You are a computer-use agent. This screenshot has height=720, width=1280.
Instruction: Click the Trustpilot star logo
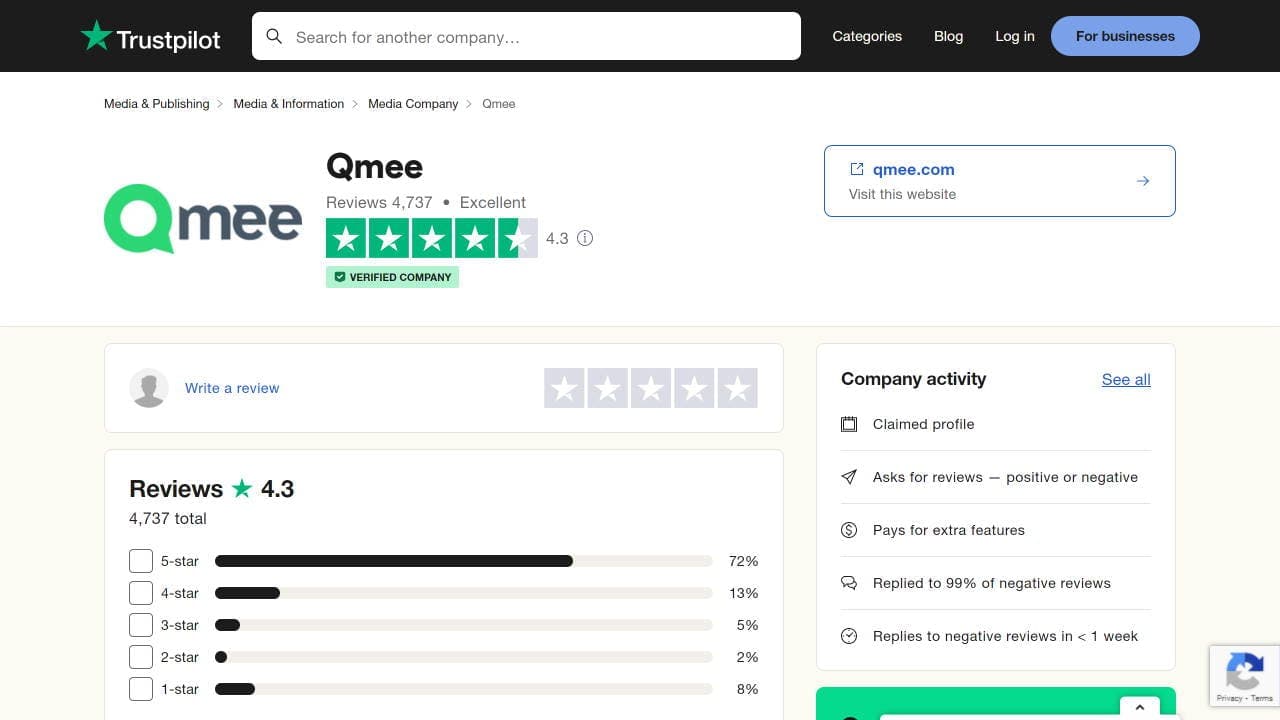pos(97,36)
